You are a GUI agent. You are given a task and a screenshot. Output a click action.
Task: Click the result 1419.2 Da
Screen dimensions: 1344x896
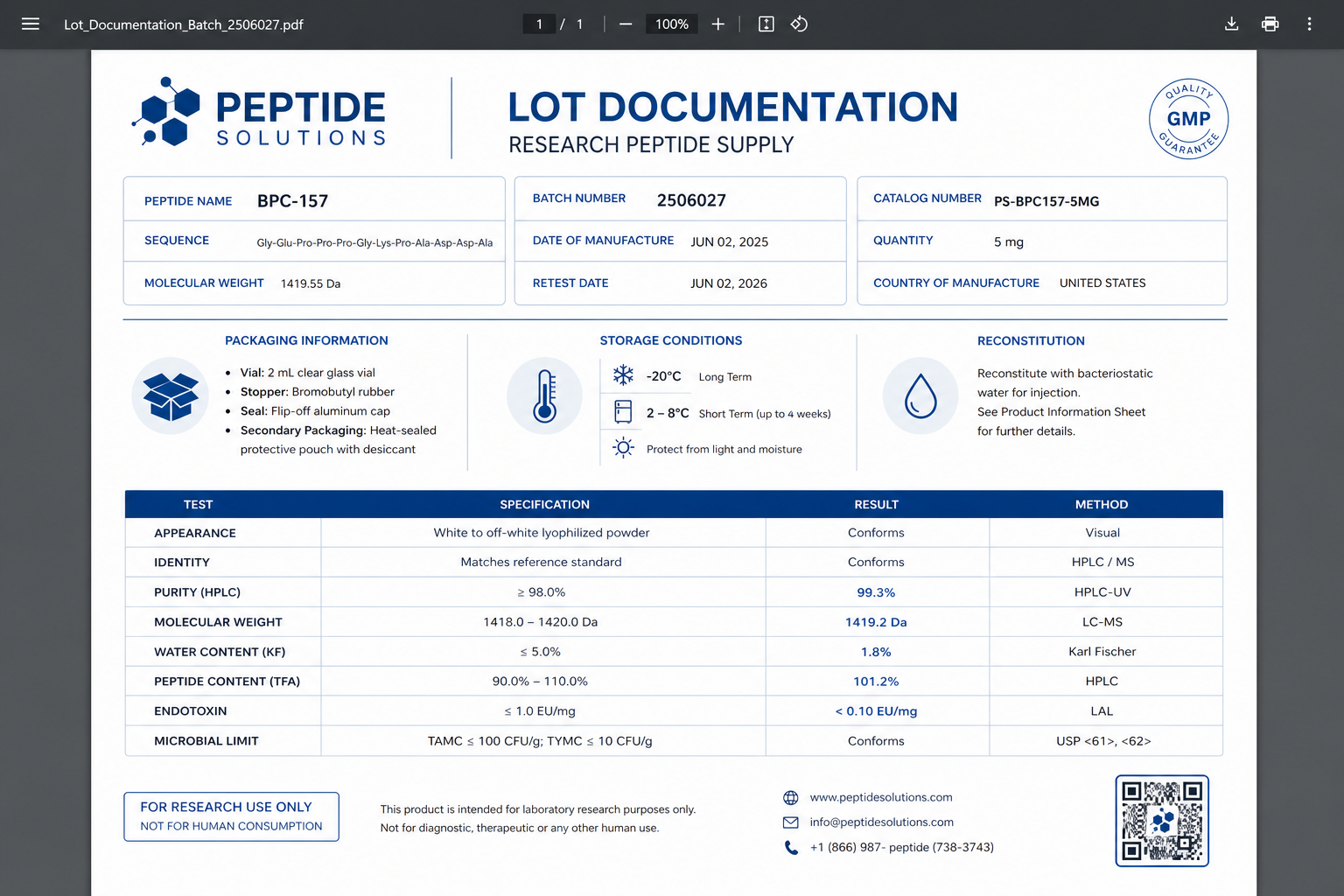coord(876,622)
